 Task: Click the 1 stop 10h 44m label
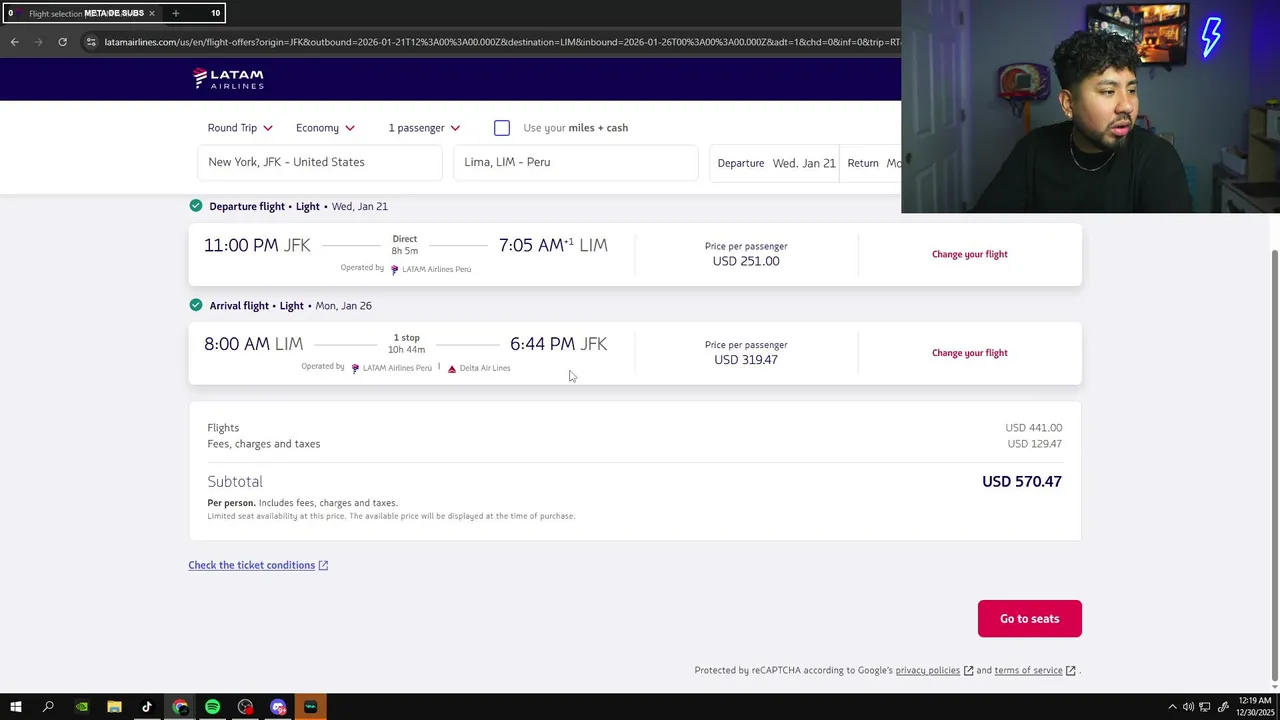point(406,343)
